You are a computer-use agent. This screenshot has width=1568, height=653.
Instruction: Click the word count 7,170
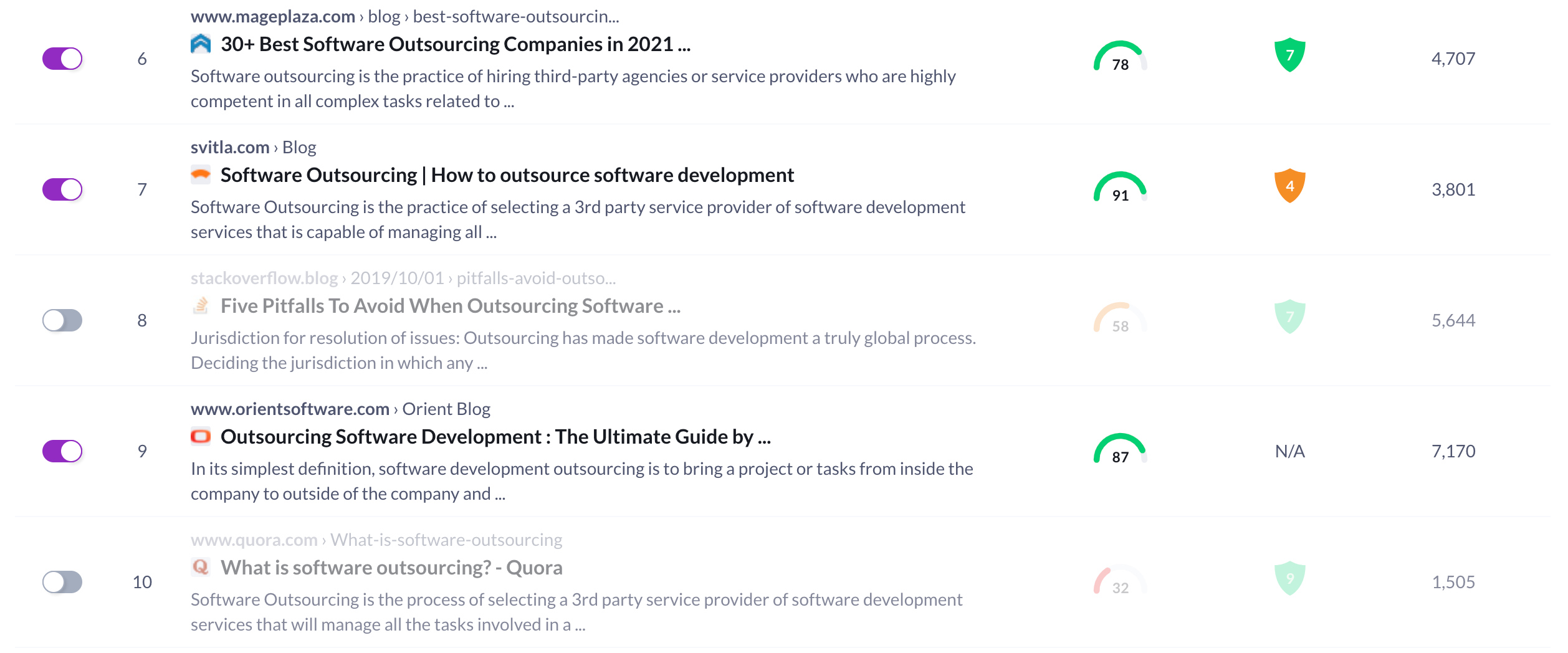point(1453,452)
